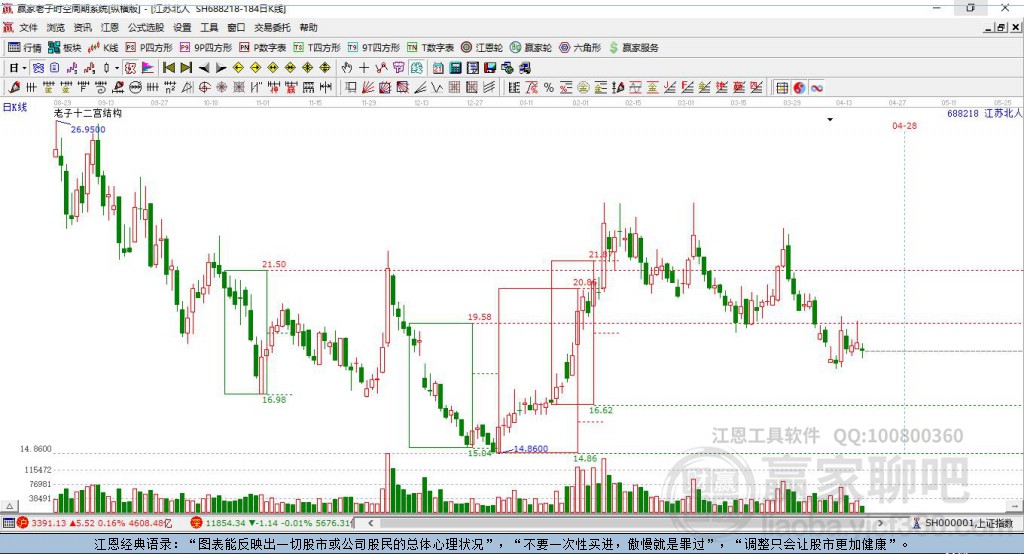
Task: Click the circled target crosshair icon
Action: tap(204, 88)
